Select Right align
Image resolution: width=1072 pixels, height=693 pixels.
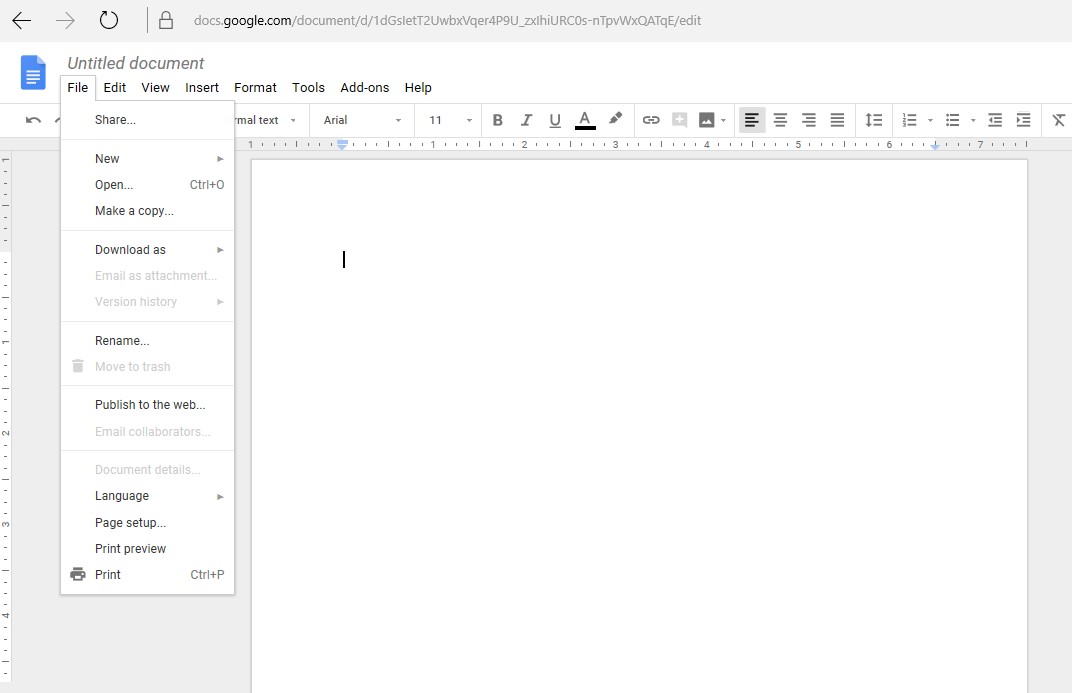pyautogui.click(x=809, y=120)
